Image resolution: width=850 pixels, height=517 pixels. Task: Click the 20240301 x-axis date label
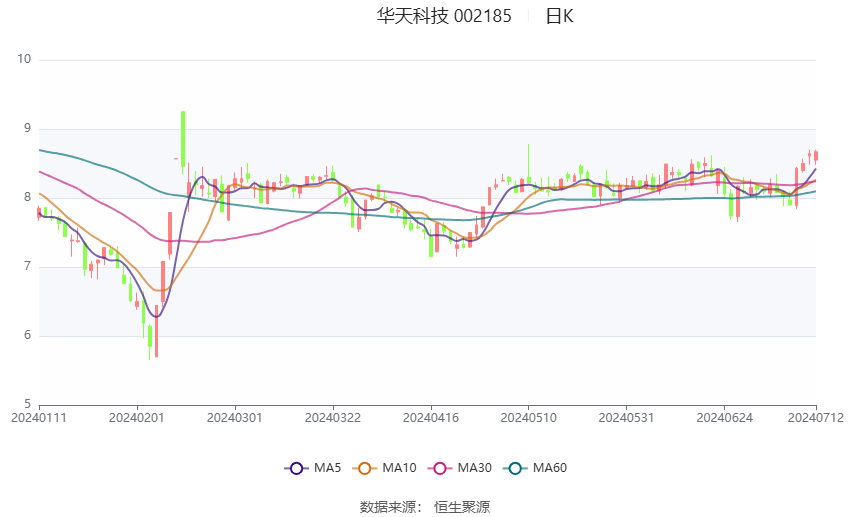pos(235,418)
